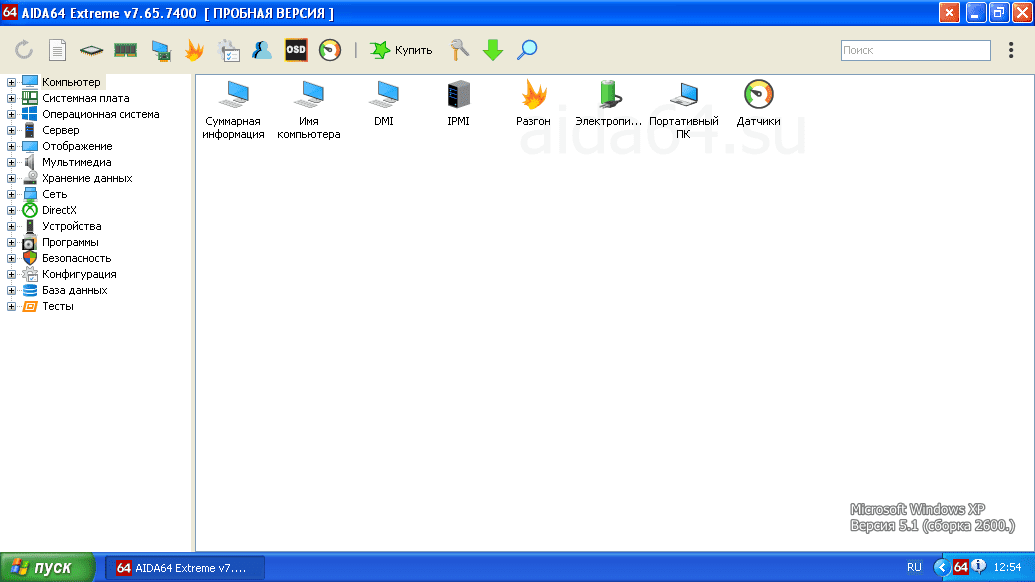Open the gear and checklist toolbar icon
The image size is (1035, 582).
tap(229, 50)
